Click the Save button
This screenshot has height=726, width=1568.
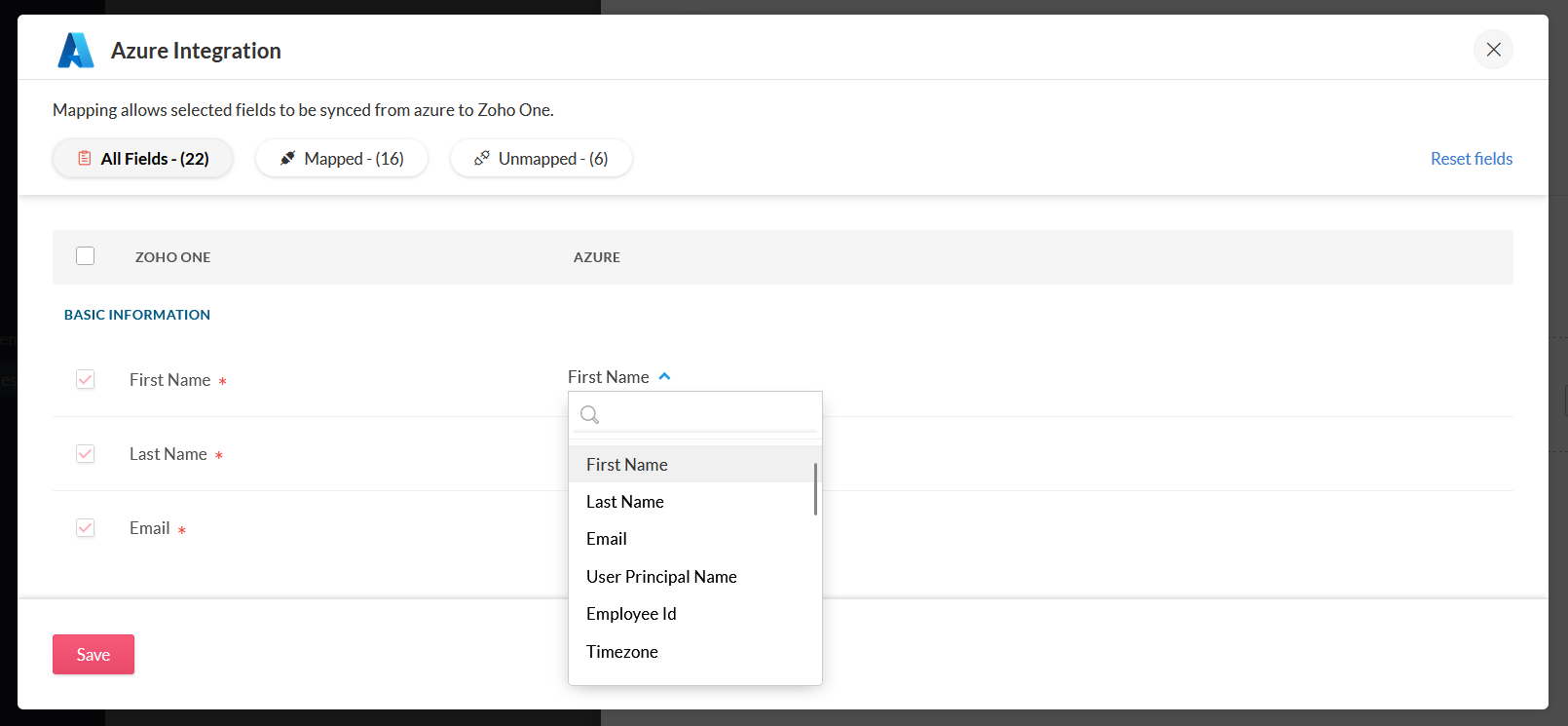pos(93,655)
